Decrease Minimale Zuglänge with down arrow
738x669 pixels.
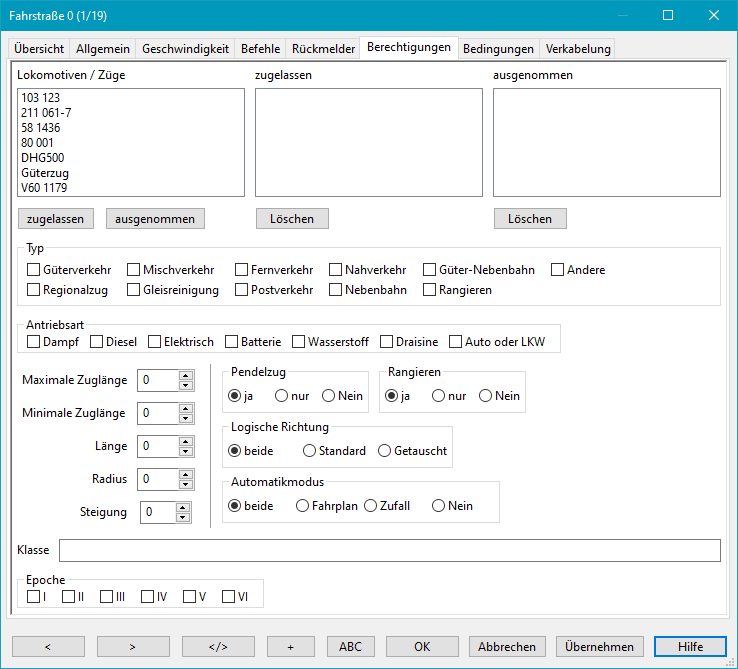pos(185,418)
